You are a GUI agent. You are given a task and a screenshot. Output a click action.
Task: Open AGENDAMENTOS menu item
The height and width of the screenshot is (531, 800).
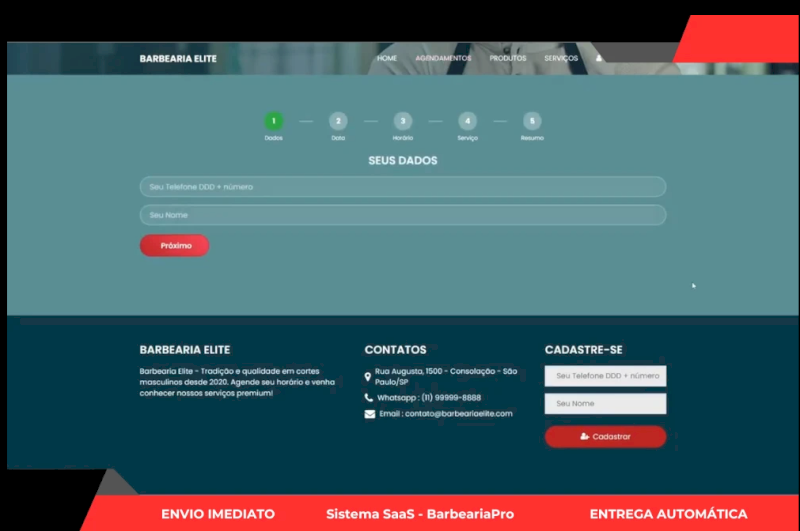[x=443, y=58]
